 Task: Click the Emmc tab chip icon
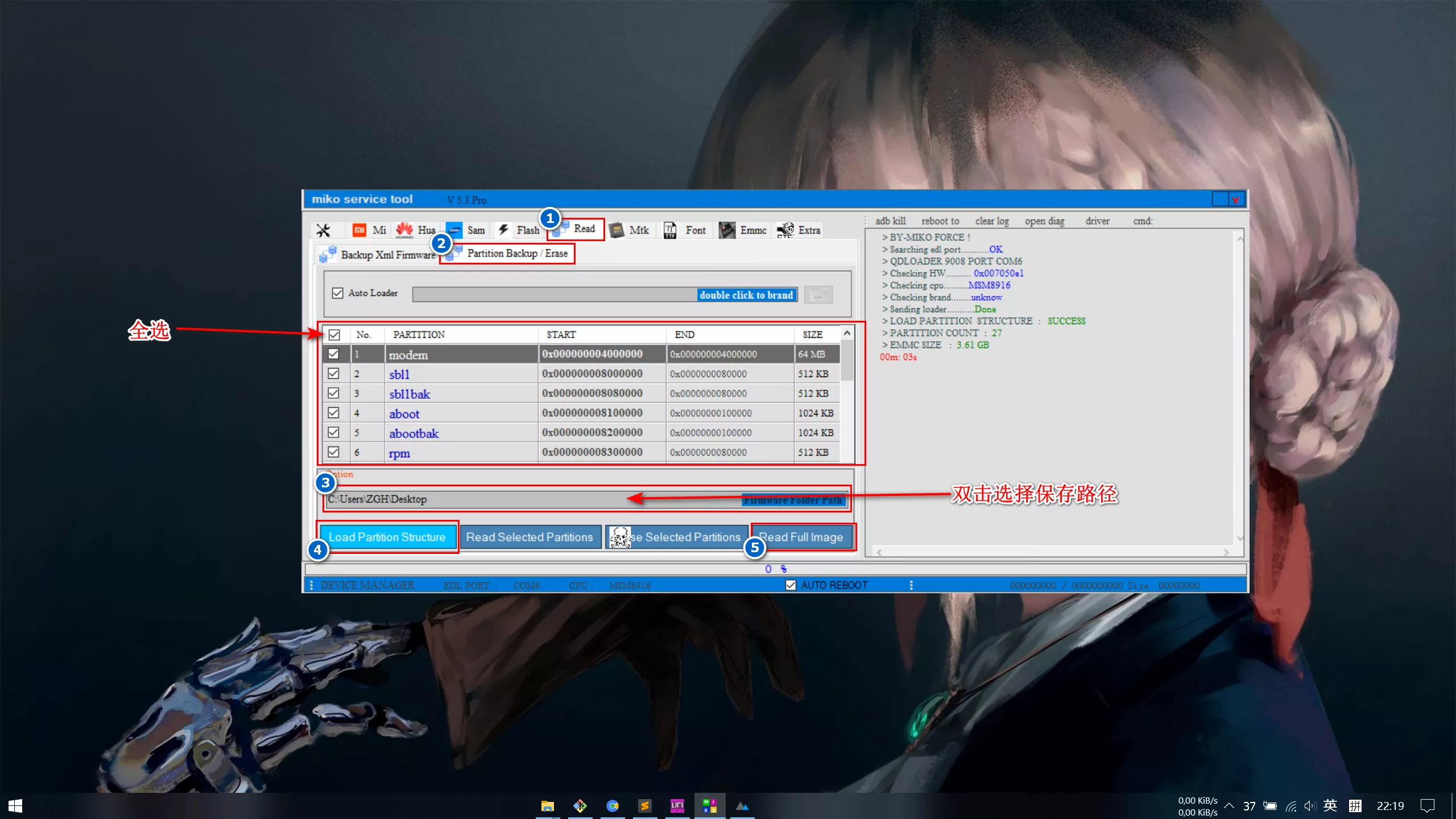727,230
